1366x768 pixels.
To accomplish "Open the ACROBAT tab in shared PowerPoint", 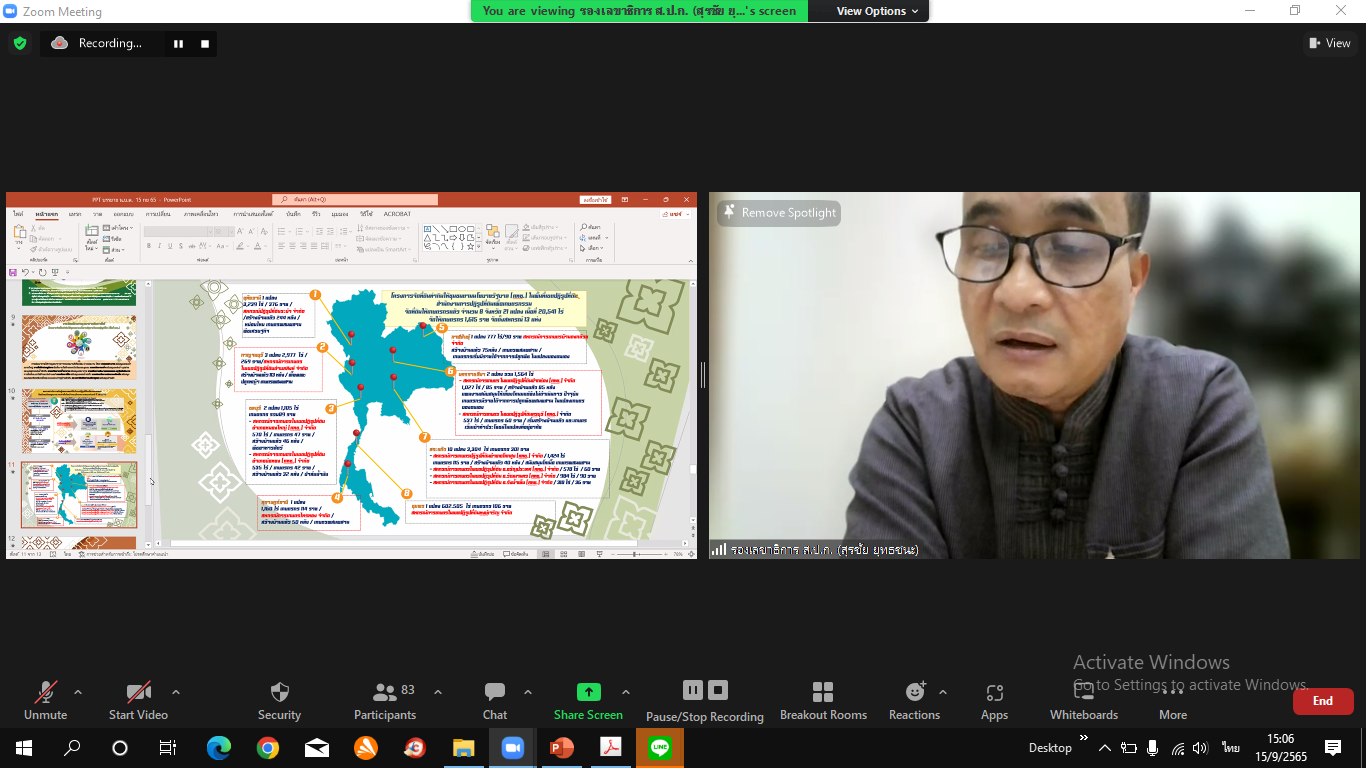I will click(397, 214).
